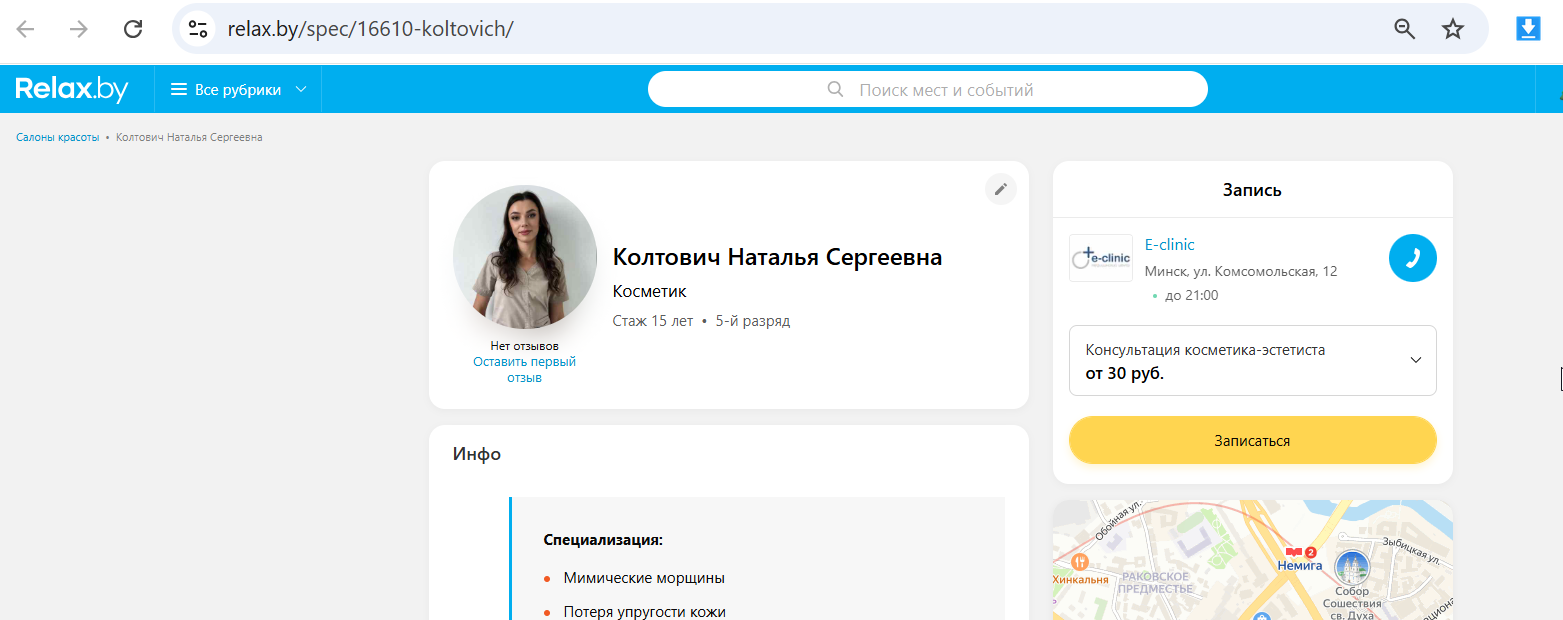Open the profile photo of Колтович Наталья
The height and width of the screenshot is (620, 1563).
(525, 257)
